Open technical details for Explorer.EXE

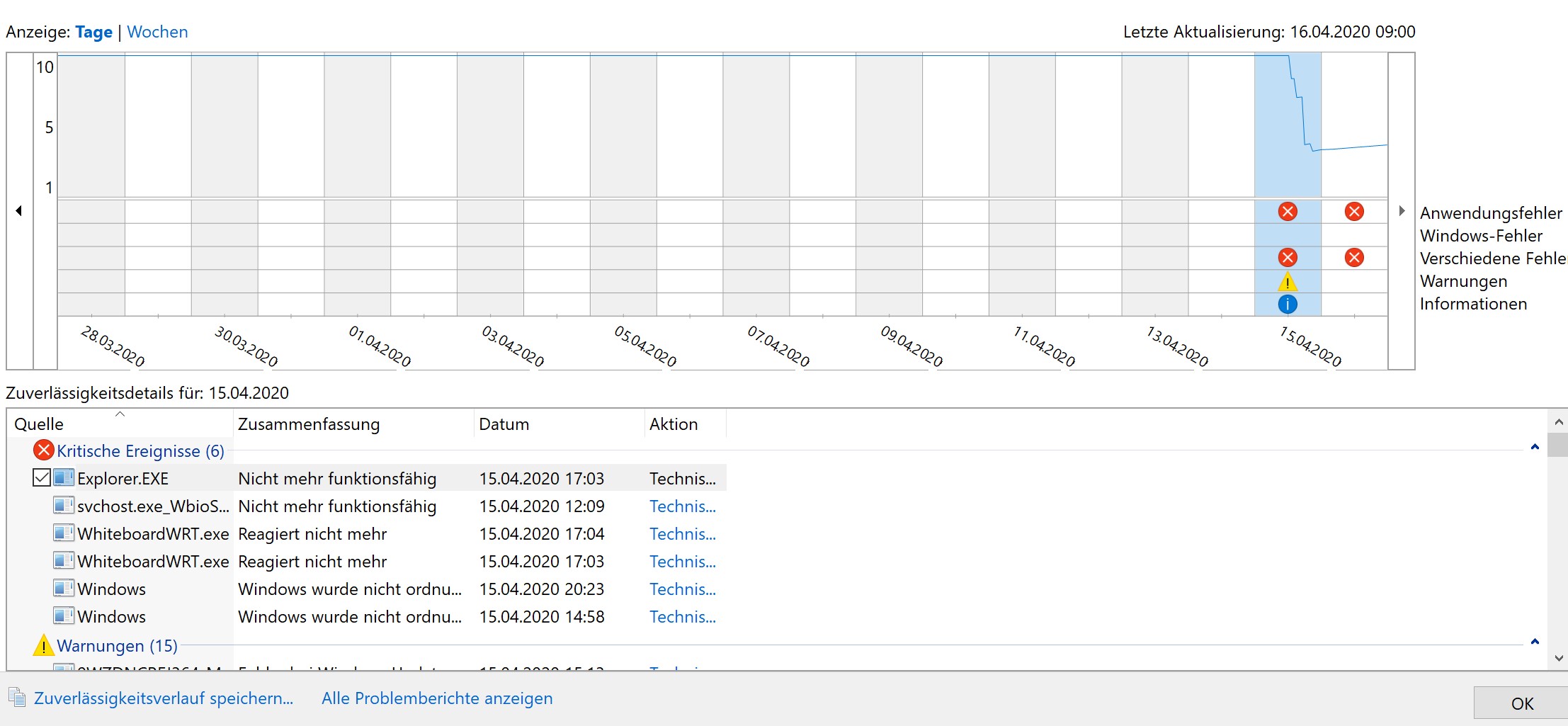point(683,479)
